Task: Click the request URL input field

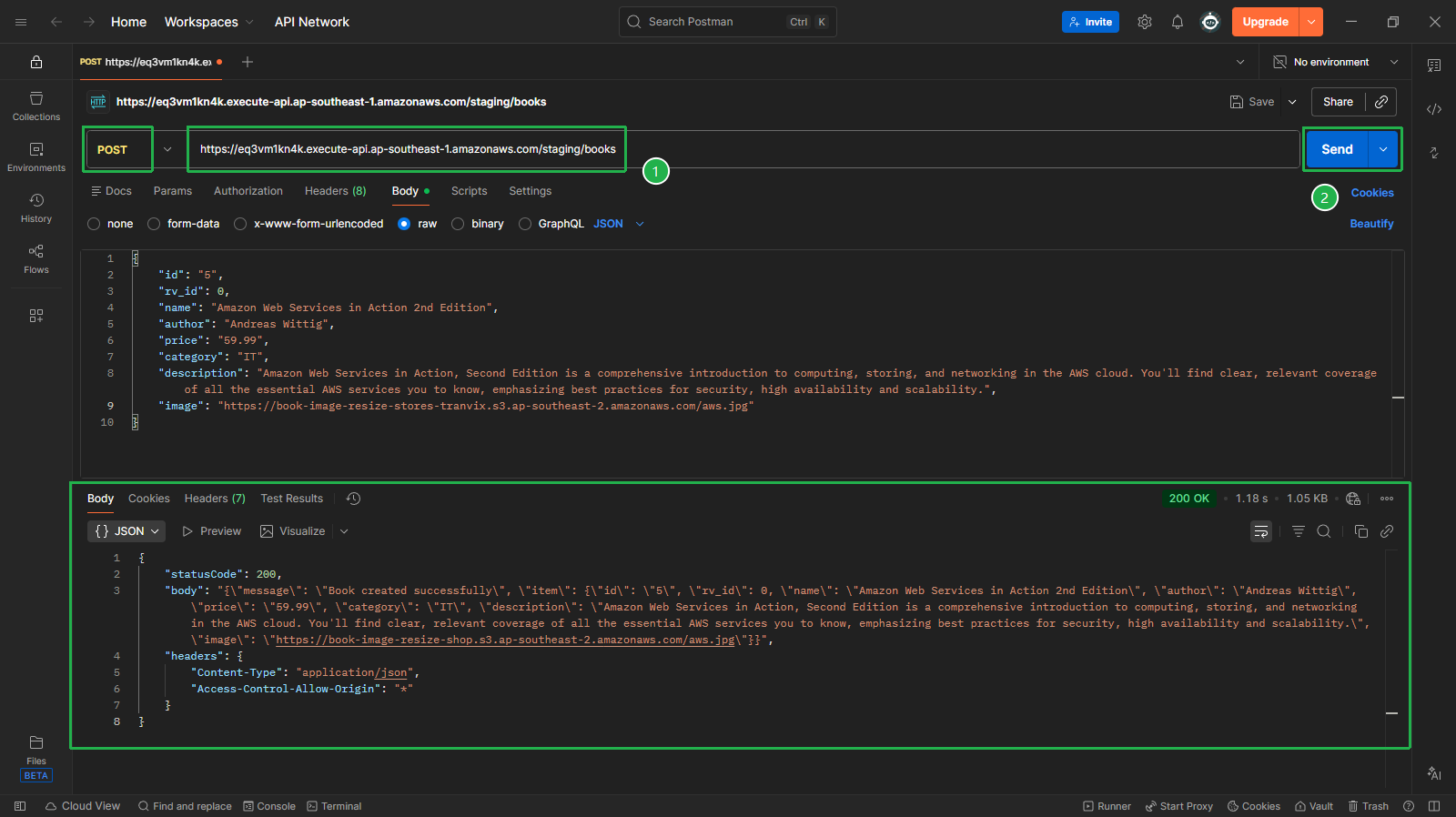Action: (743, 149)
